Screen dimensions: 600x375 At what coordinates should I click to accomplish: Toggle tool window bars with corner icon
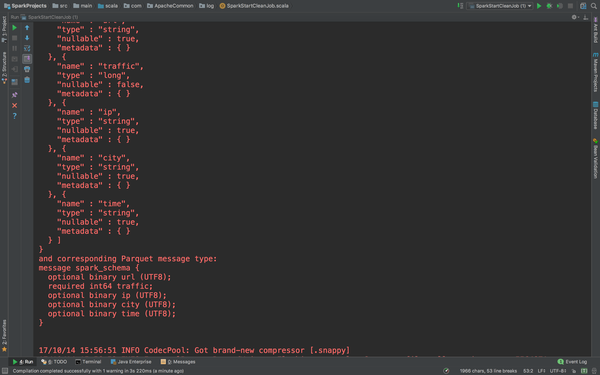5,371
